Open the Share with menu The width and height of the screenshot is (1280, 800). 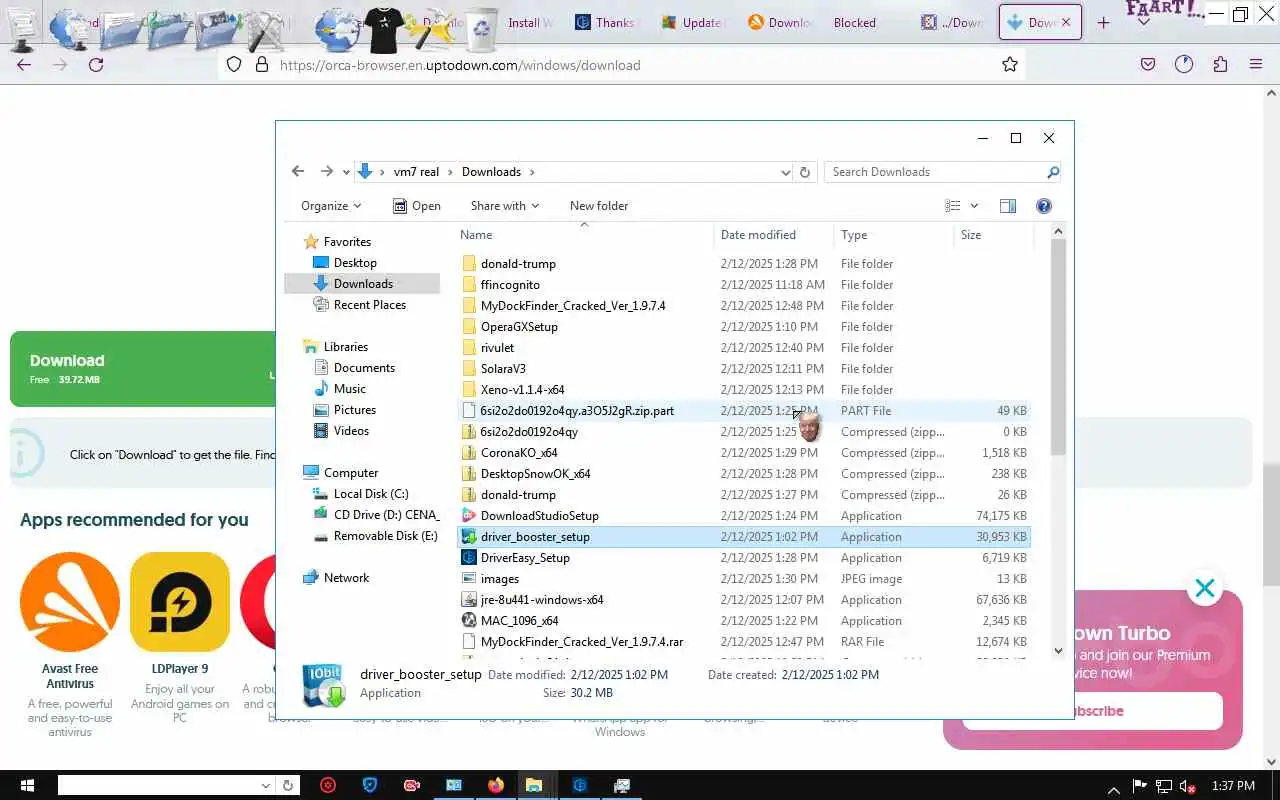click(504, 206)
